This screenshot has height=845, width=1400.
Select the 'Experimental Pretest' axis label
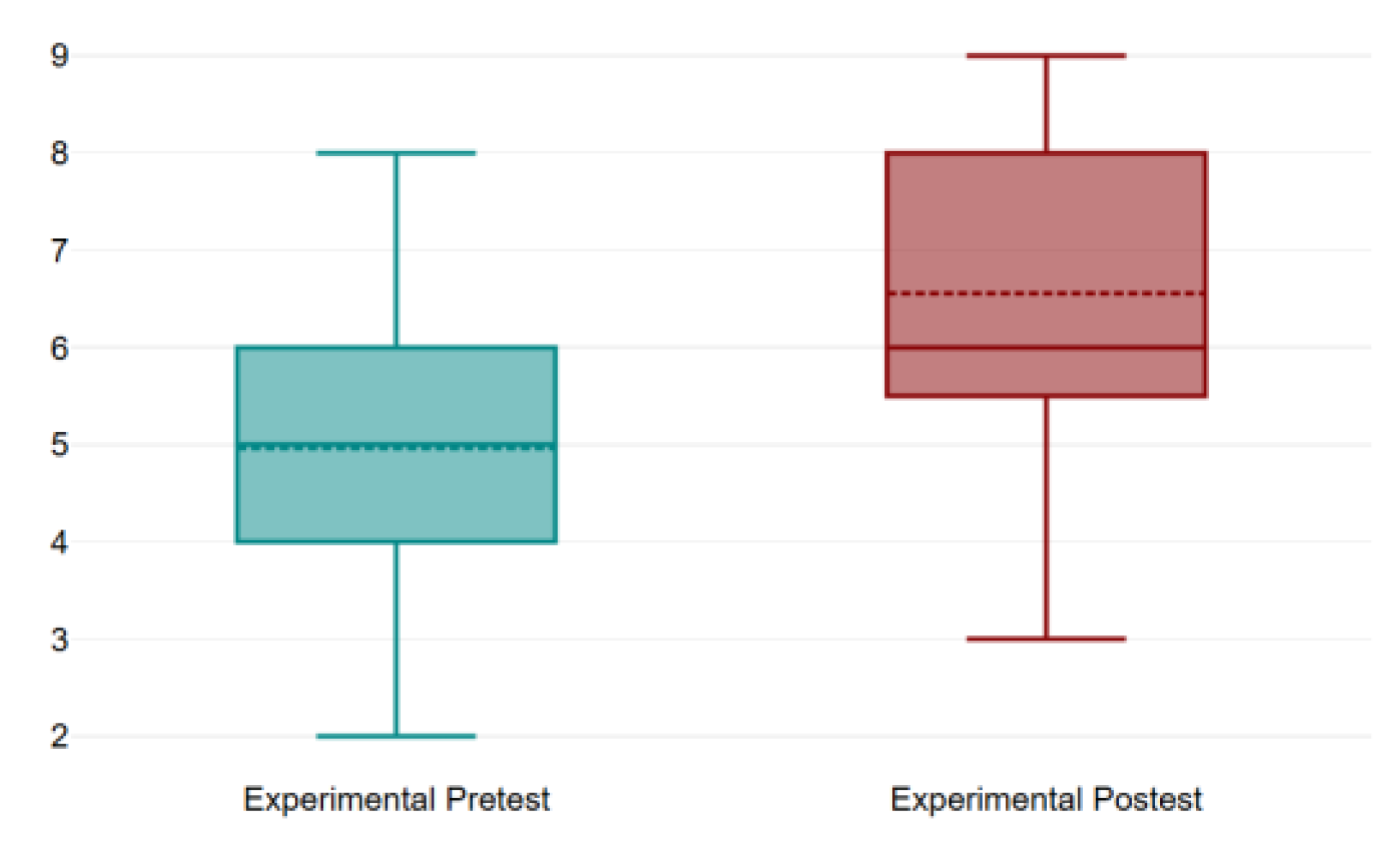tap(396, 799)
